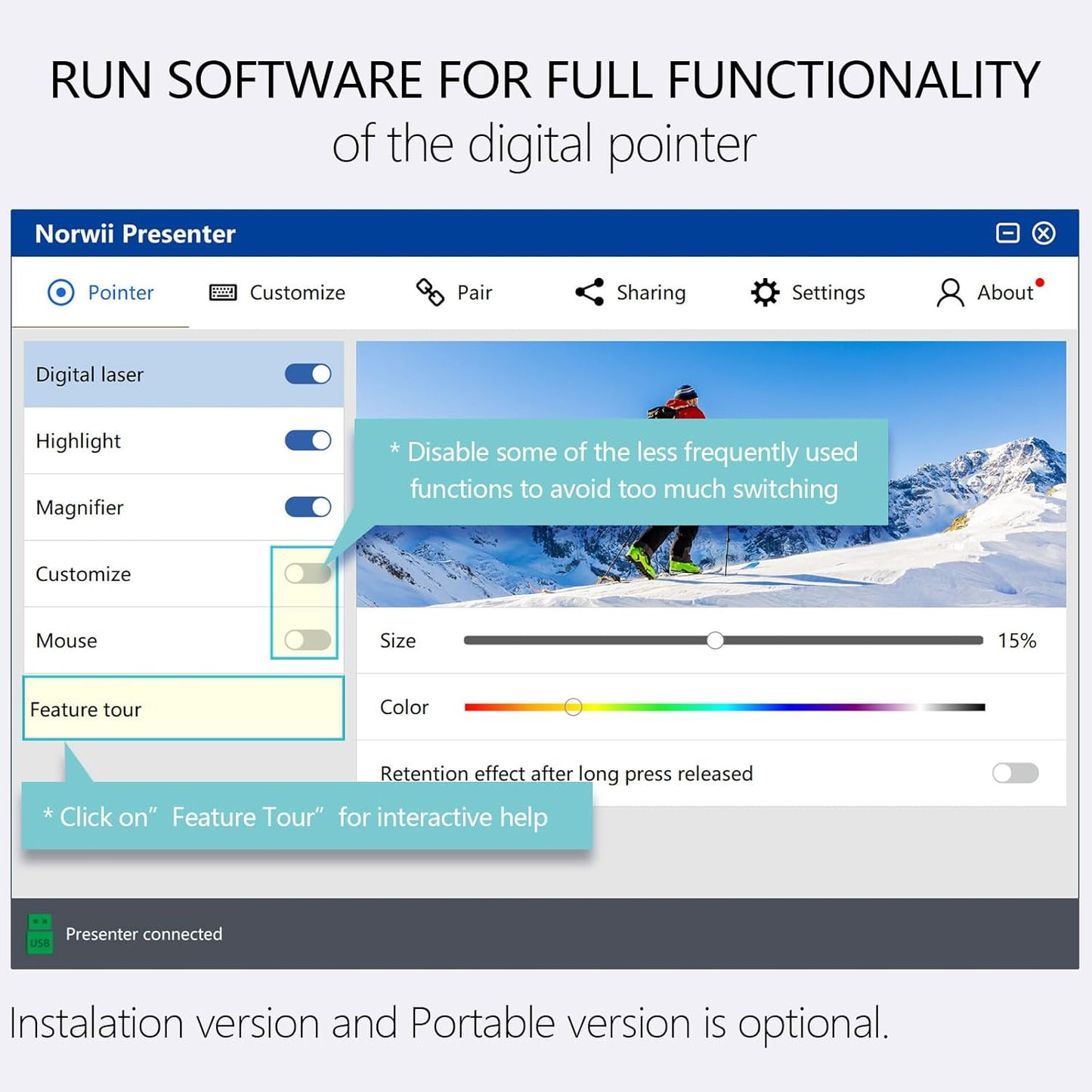Viewport: 1092px width, 1092px height.
Task: Enable the Mouse mode toggle
Action: click(308, 640)
